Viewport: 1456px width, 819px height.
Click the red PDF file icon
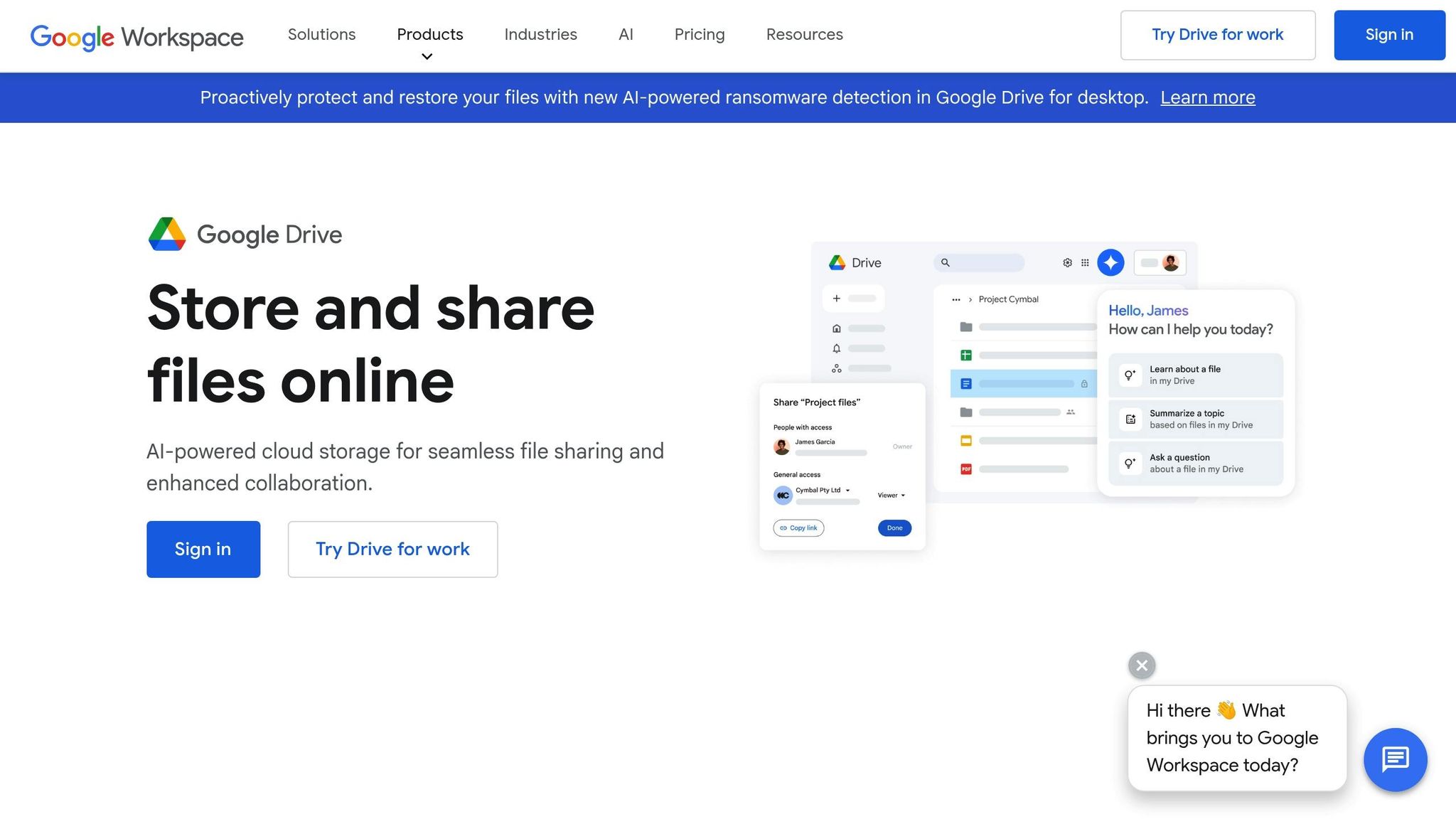click(965, 469)
